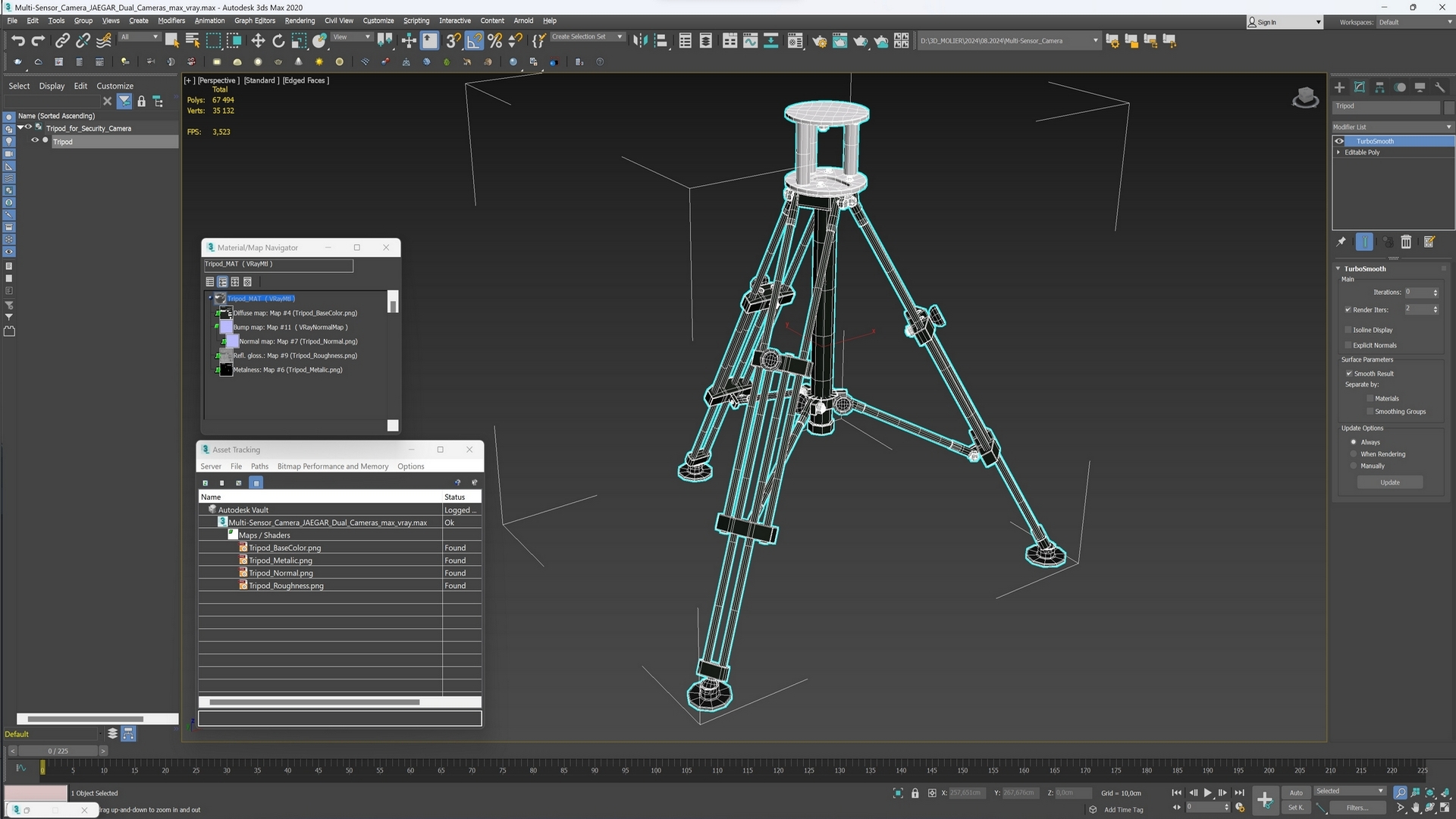Expand the Editable Poly modifier
The image size is (1456, 819).
[x=1338, y=152]
